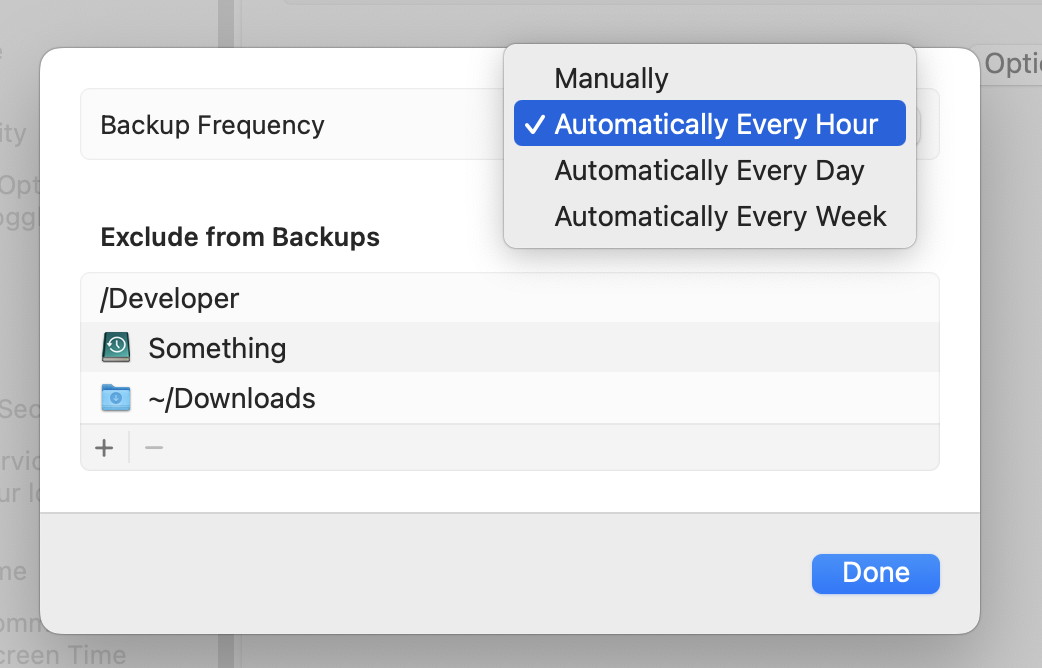Select Manually from the frequency menu
1042x668 pixels.
611,79
